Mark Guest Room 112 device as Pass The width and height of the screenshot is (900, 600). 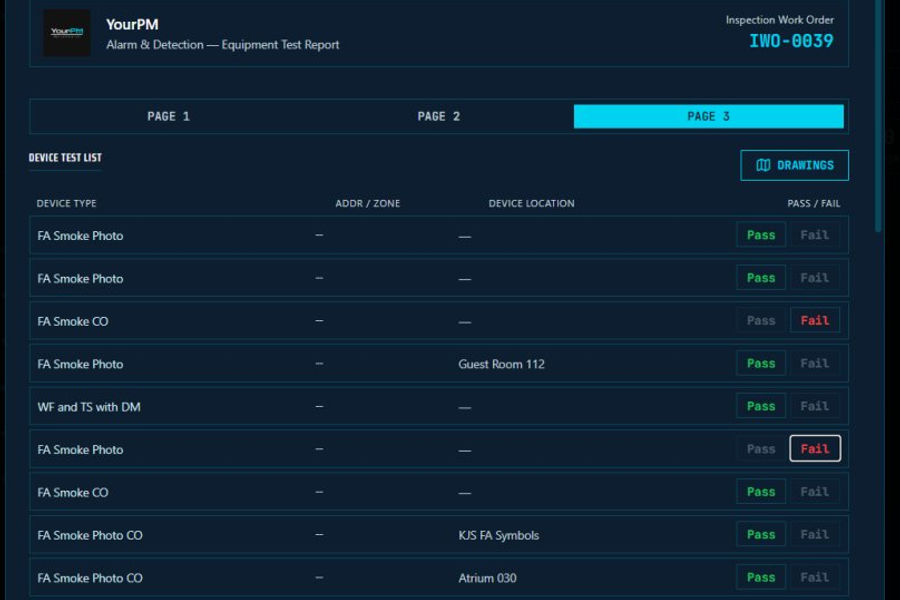pyautogui.click(x=761, y=363)
